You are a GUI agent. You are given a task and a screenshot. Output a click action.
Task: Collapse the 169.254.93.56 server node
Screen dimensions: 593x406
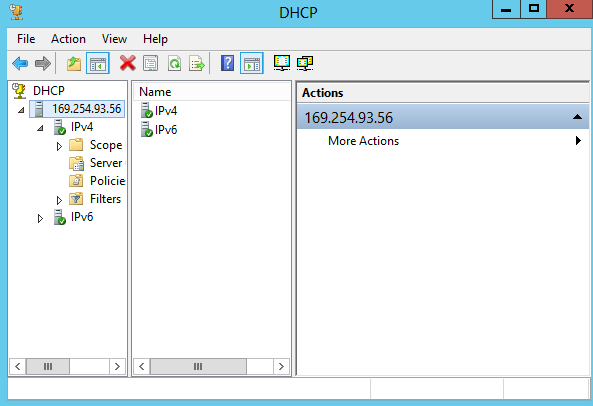(21, 110)
